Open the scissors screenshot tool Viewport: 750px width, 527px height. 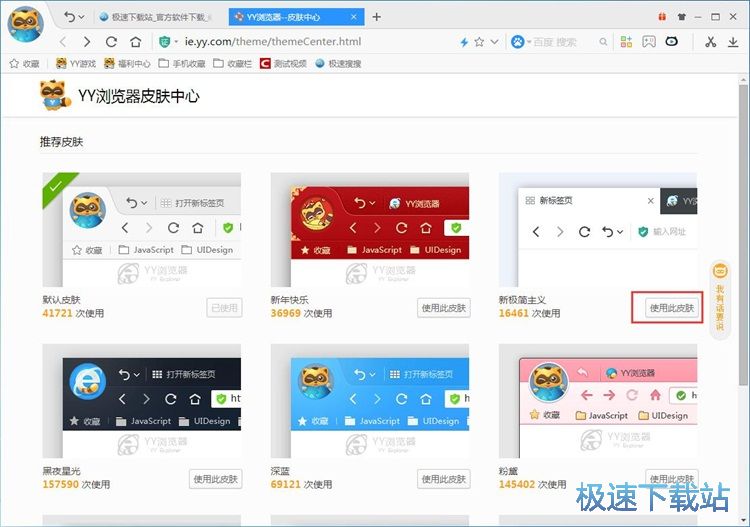click(710, 42)
